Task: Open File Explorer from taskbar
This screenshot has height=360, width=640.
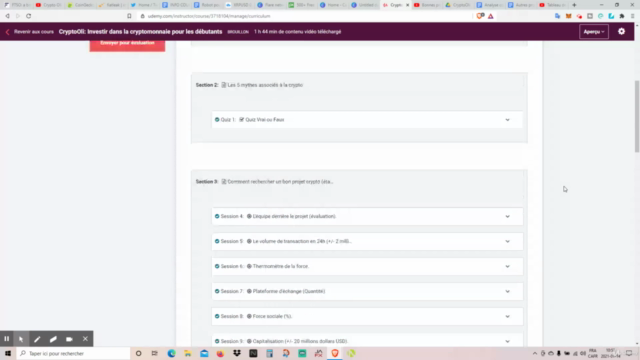Action: pyautogui.click(x=188, y=353)
